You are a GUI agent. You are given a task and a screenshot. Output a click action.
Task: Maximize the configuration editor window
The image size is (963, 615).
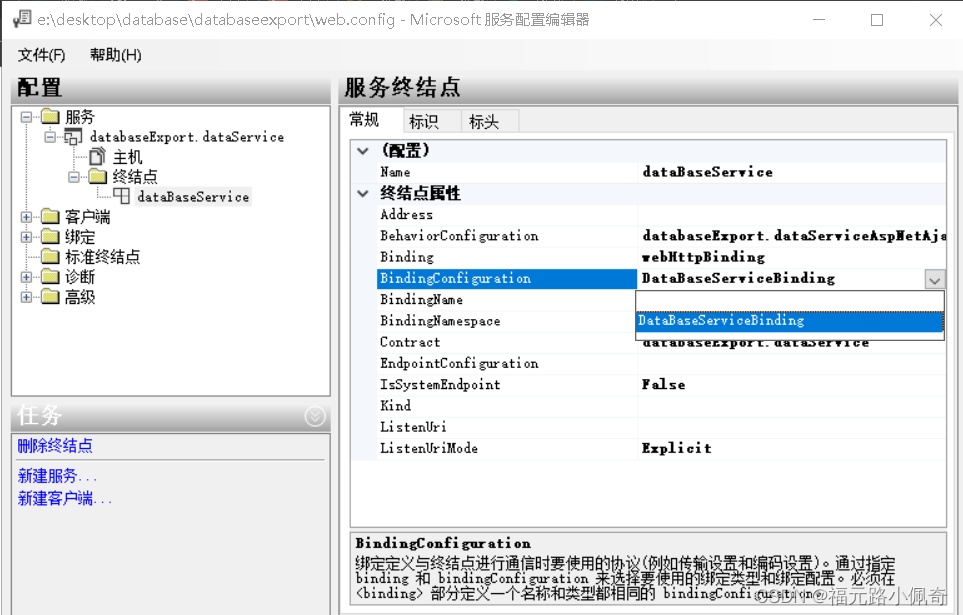[876, 20]
